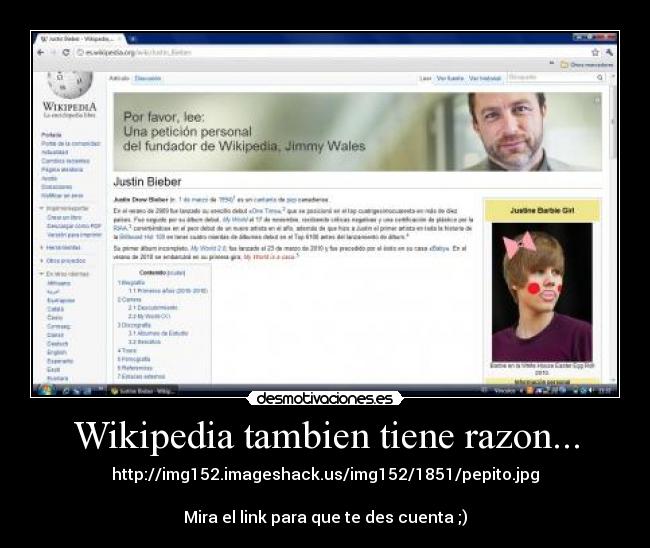Collapse the Imprimir/exportar sidebar section
The height and width of the screenshot is (548, 650).
click(64, 208)
